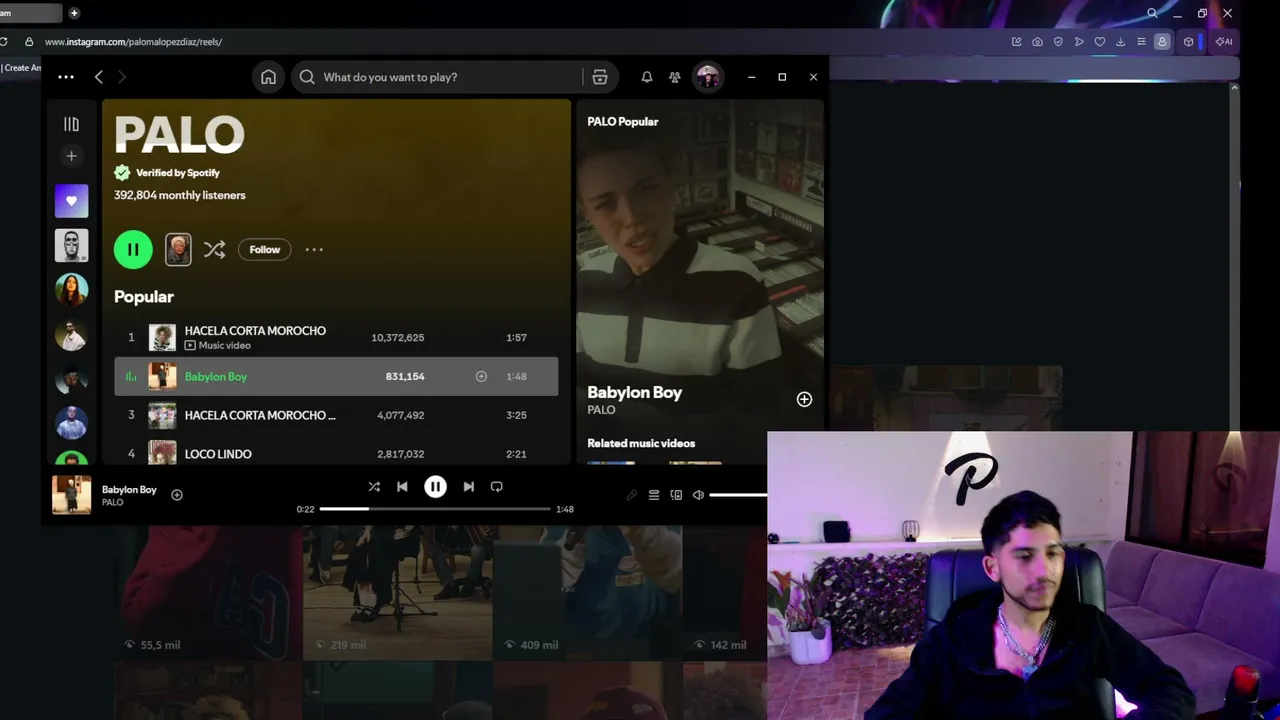Pause playback in bottom player bar

pos(435,487)
